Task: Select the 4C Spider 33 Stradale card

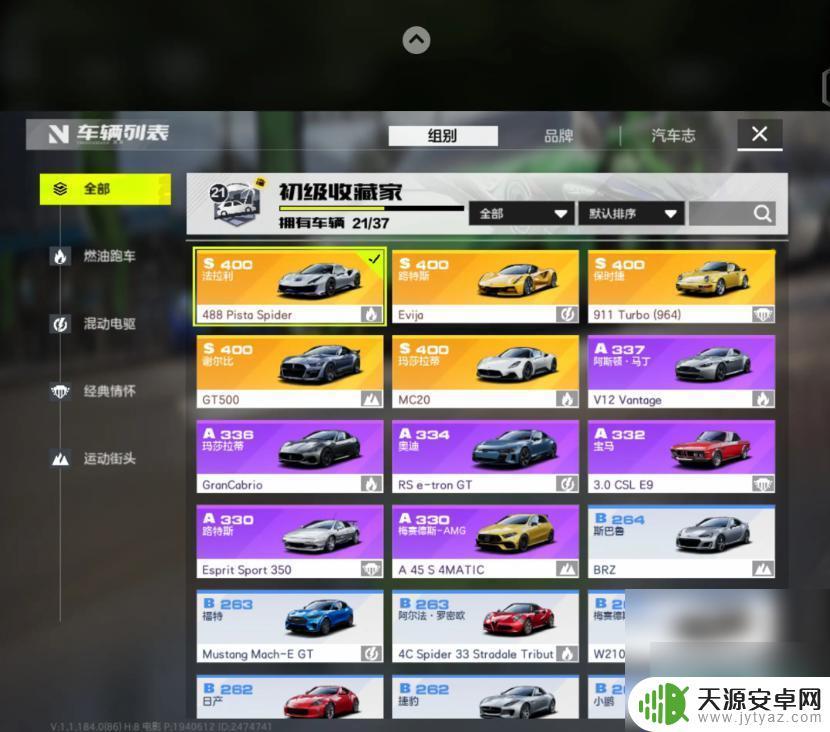Action: pos(485,627)
